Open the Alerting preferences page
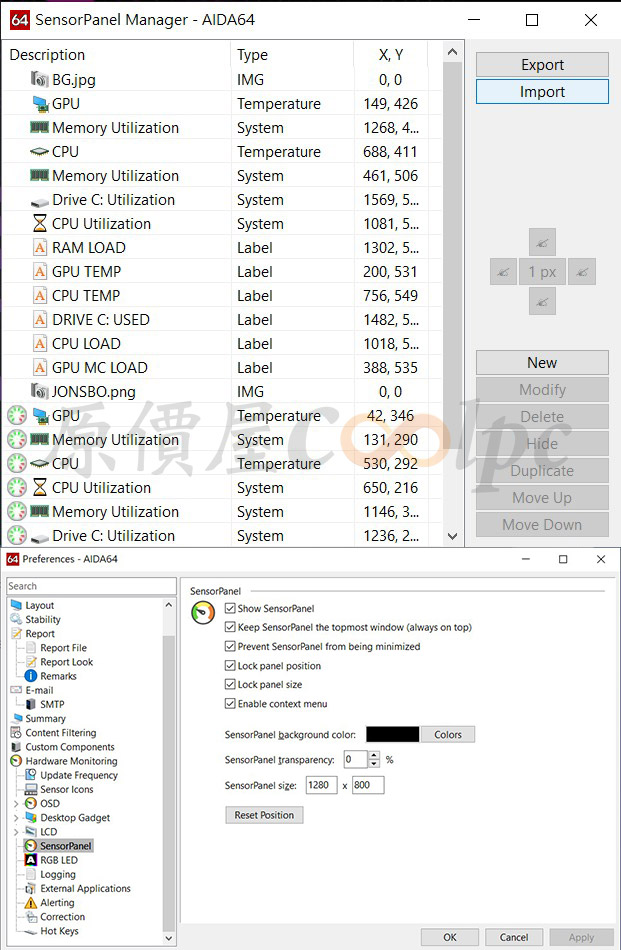Screen dimensions: 621x950 click(x=57, y=902)
